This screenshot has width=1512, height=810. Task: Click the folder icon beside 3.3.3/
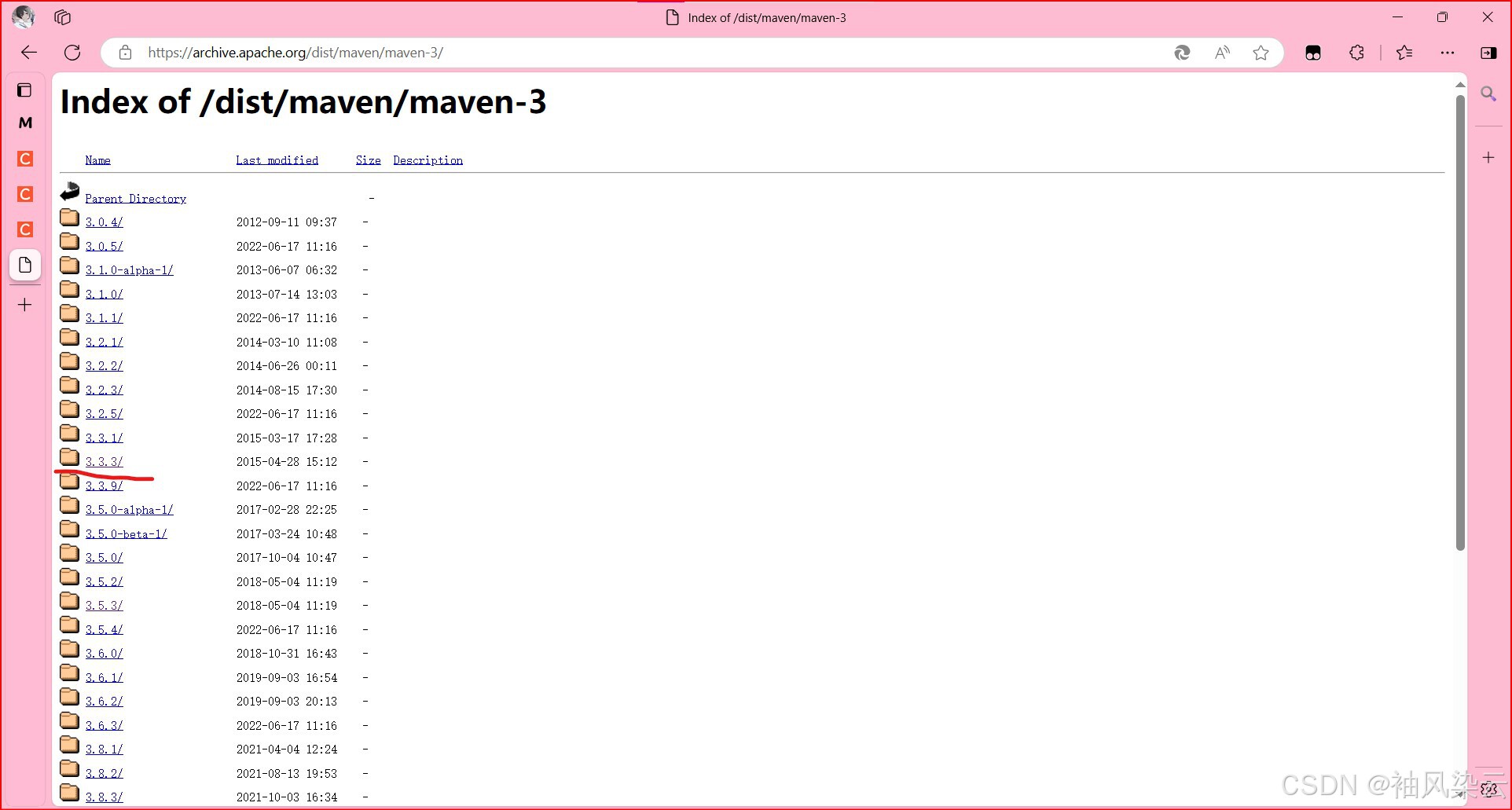pyautogui.click(x=70, y=457)
